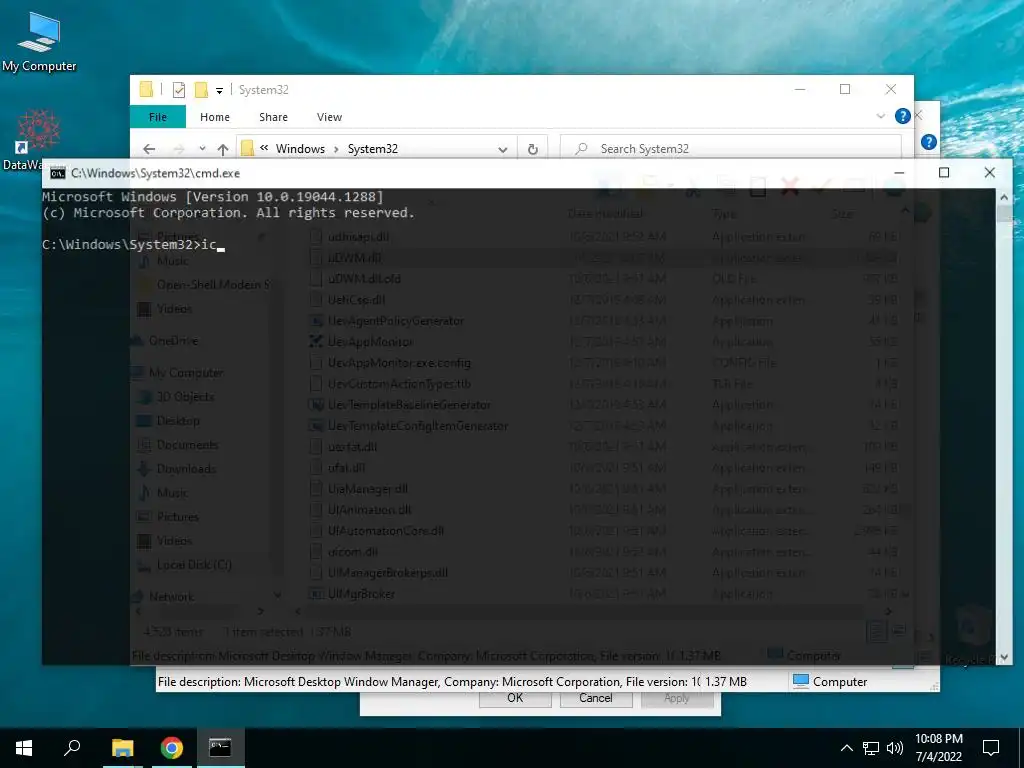Click the New folder quick access icon
This screenshot has width=1024, height=768.
point(201,90)
